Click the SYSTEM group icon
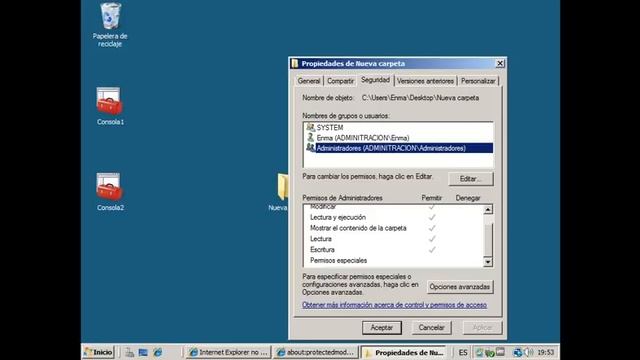The height and width of the screenshot is (360, 640). (x=311, y=127)
